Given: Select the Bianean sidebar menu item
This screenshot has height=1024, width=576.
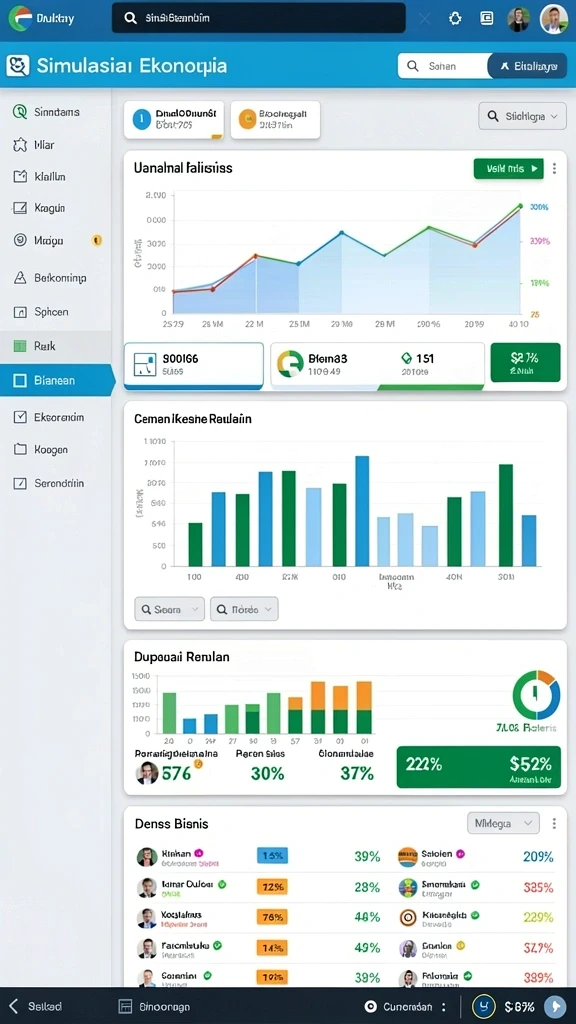Looking at the screenshot, I should tap(56, 380).
